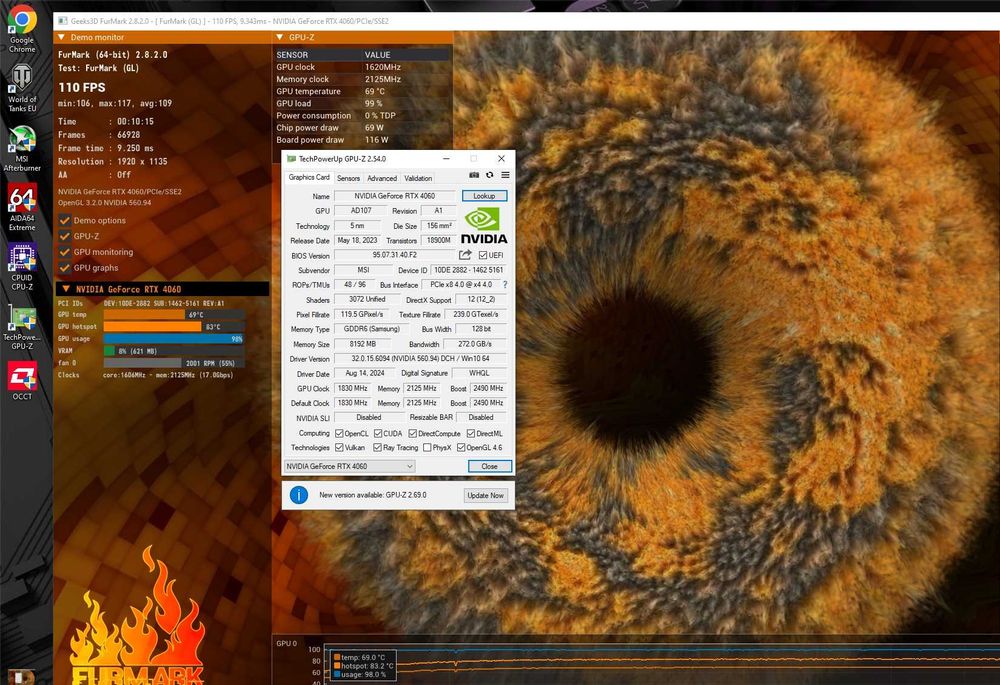Click blue info icon in update notice

tap(298, 495)
